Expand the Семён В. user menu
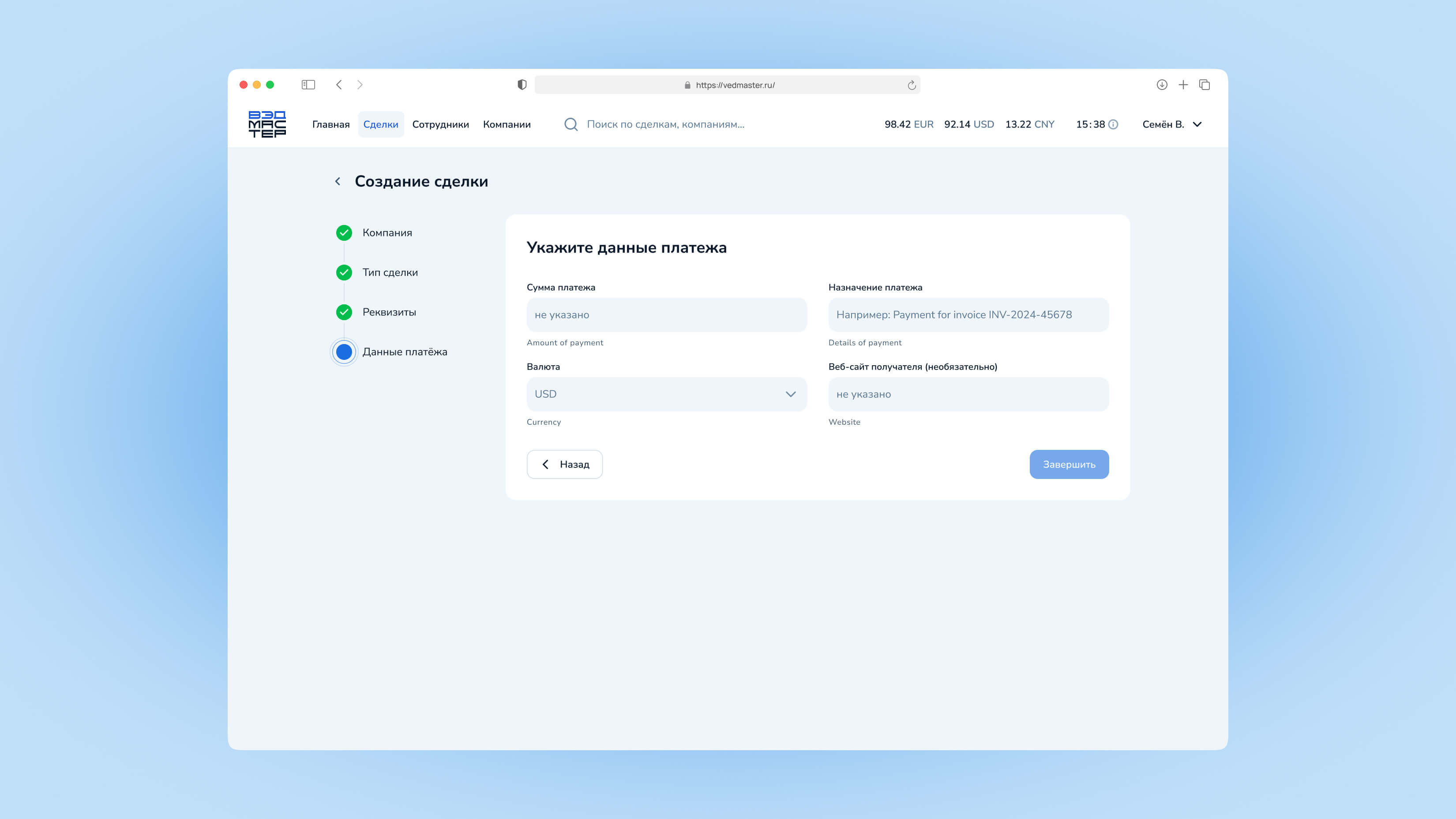 pos(1171,124)
